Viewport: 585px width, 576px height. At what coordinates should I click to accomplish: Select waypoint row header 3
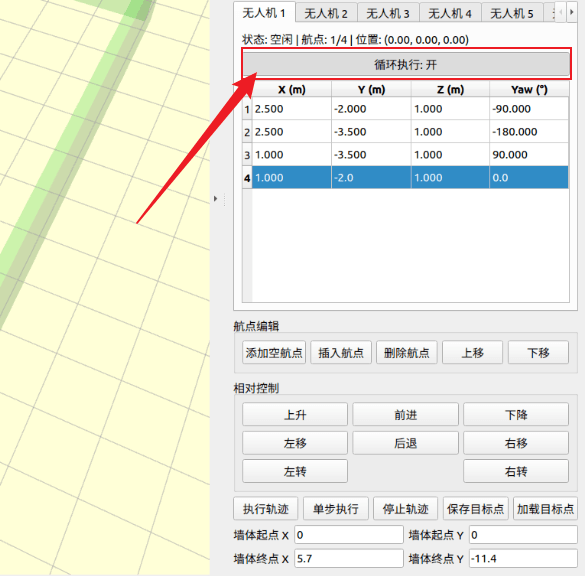[247, 155]
